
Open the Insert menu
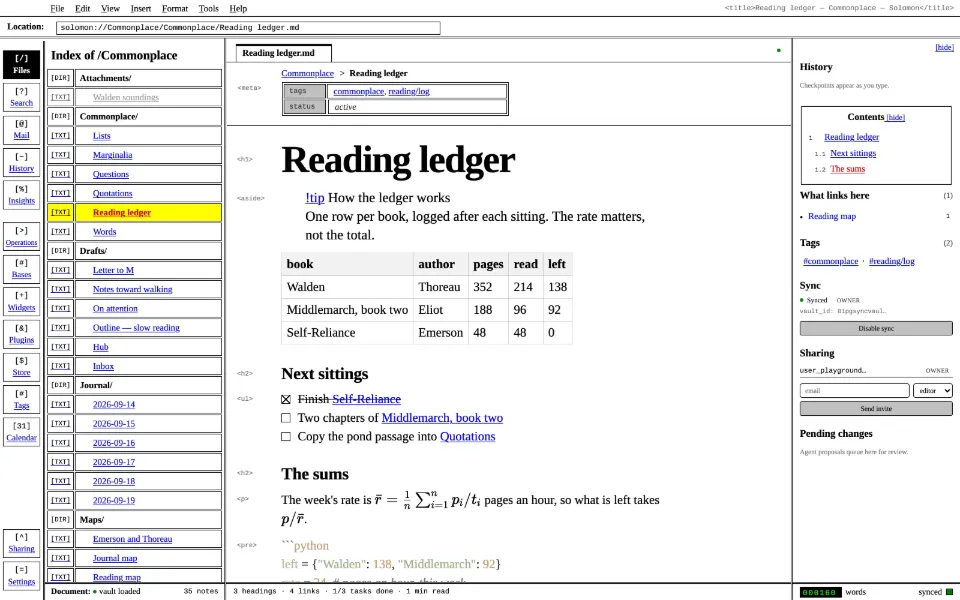pos(141,9)
